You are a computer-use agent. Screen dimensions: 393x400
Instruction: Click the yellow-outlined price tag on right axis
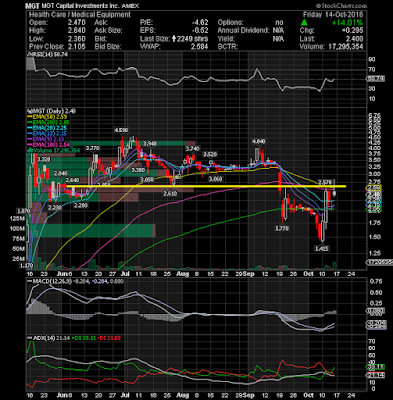coord(375,188)
